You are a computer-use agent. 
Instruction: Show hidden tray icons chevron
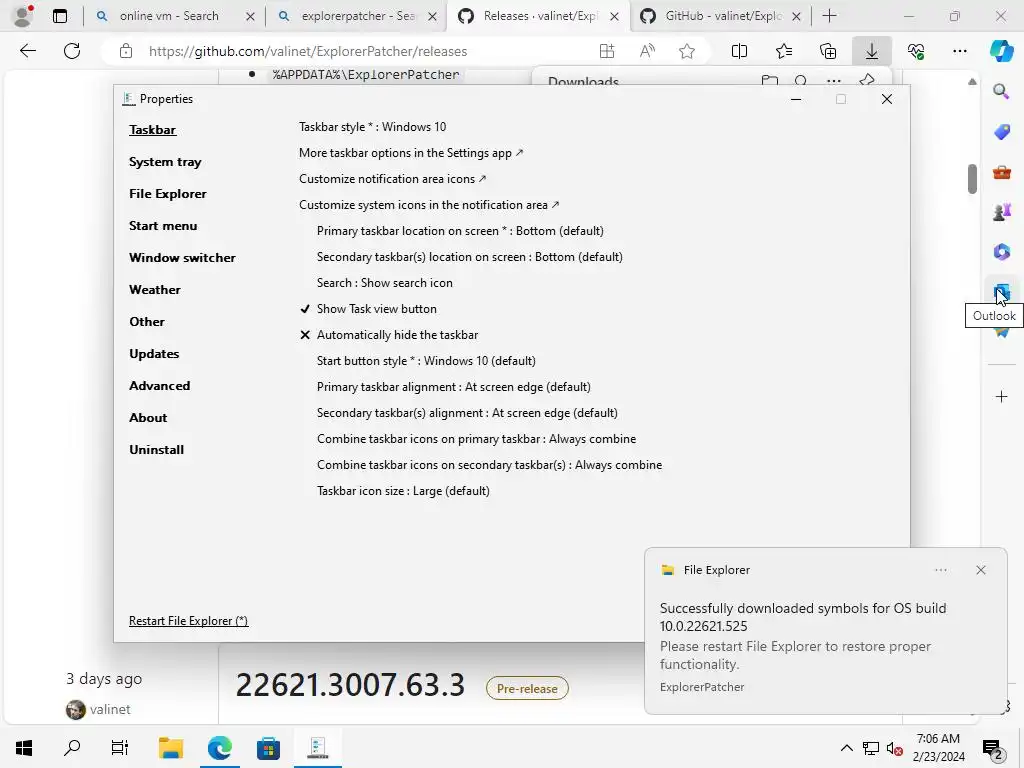[x=846, y=748]
